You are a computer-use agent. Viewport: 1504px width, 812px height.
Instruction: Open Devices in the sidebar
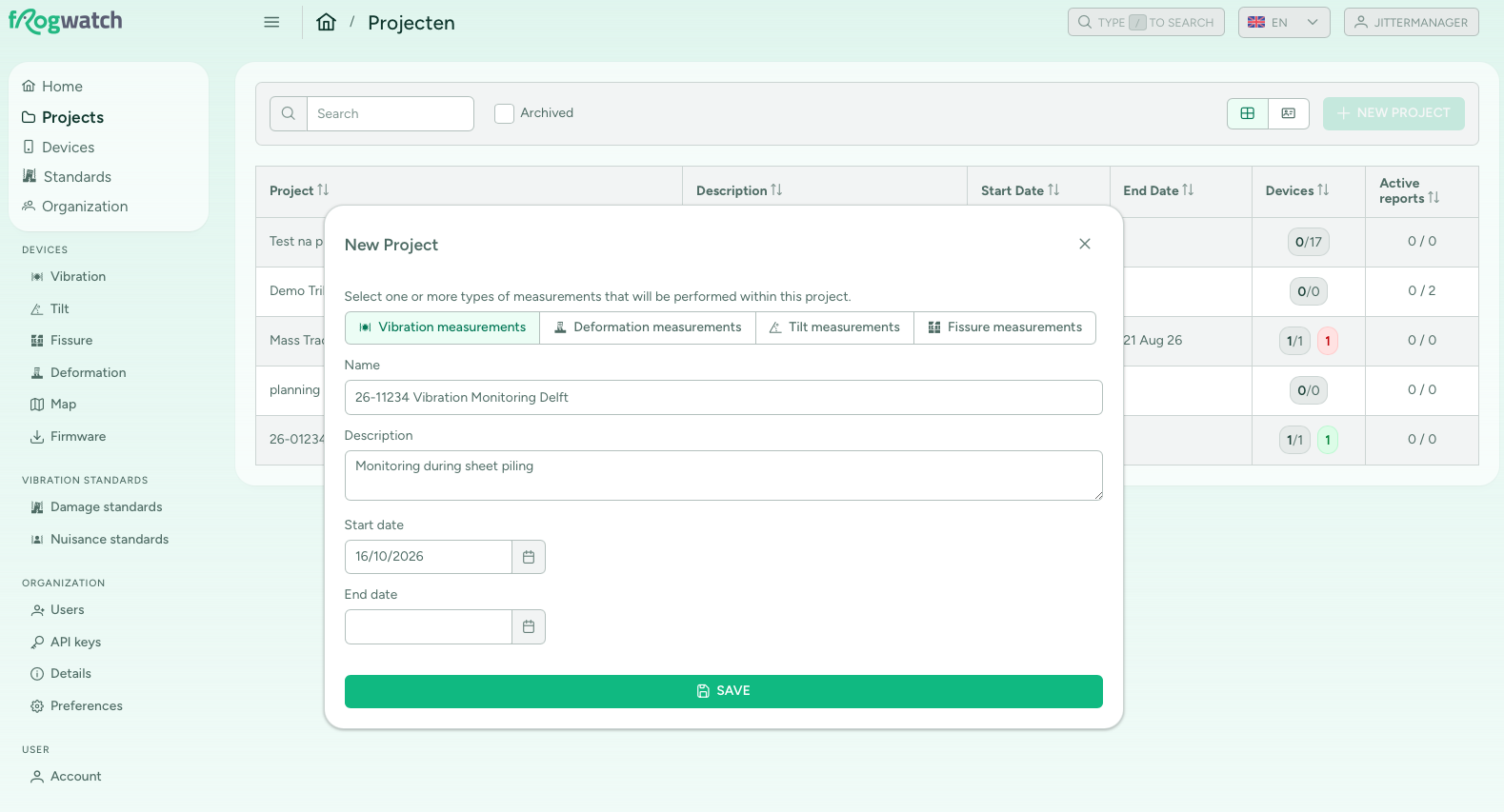coord(69,148)
